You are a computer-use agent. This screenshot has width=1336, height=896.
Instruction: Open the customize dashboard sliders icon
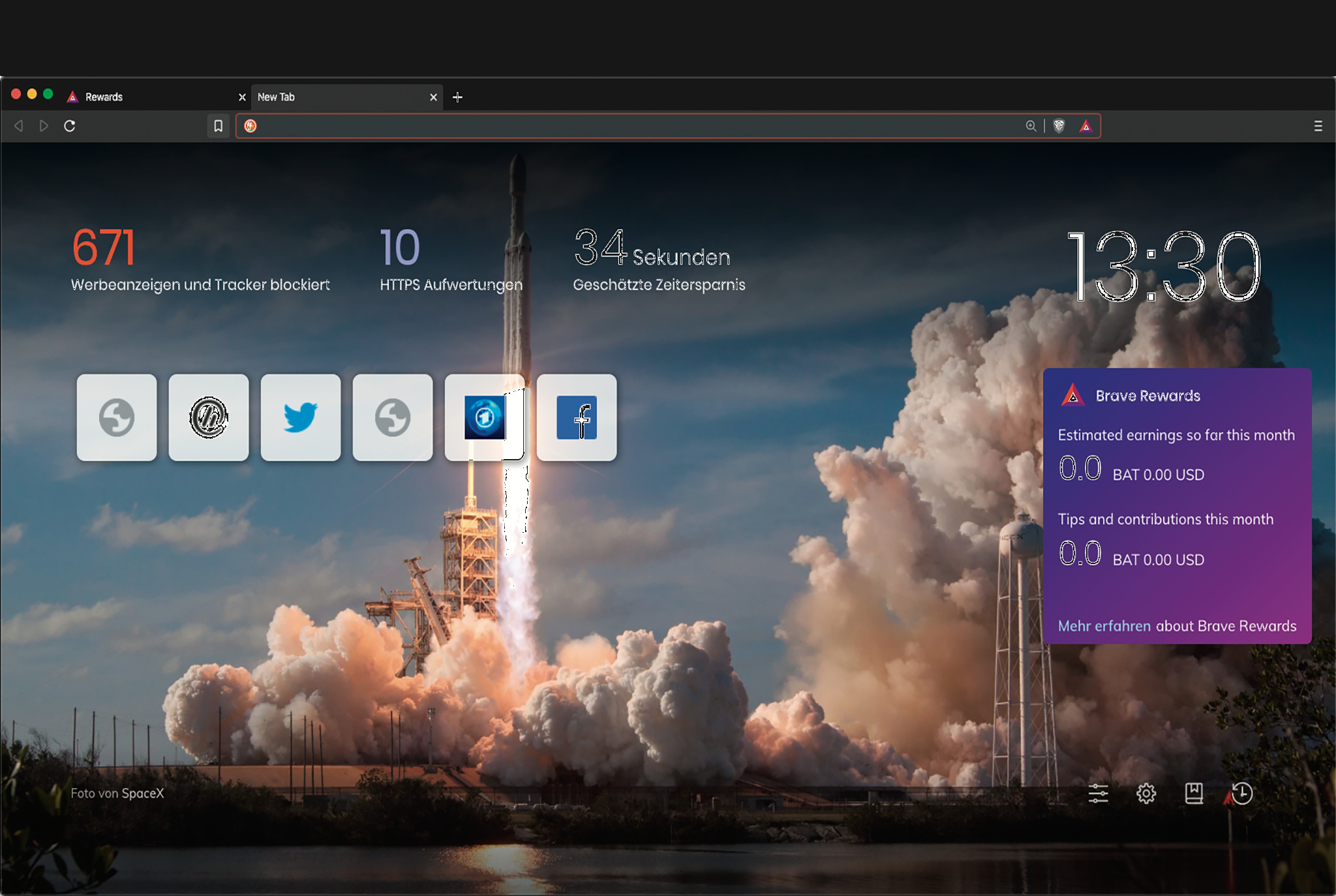pos(1098,793)
